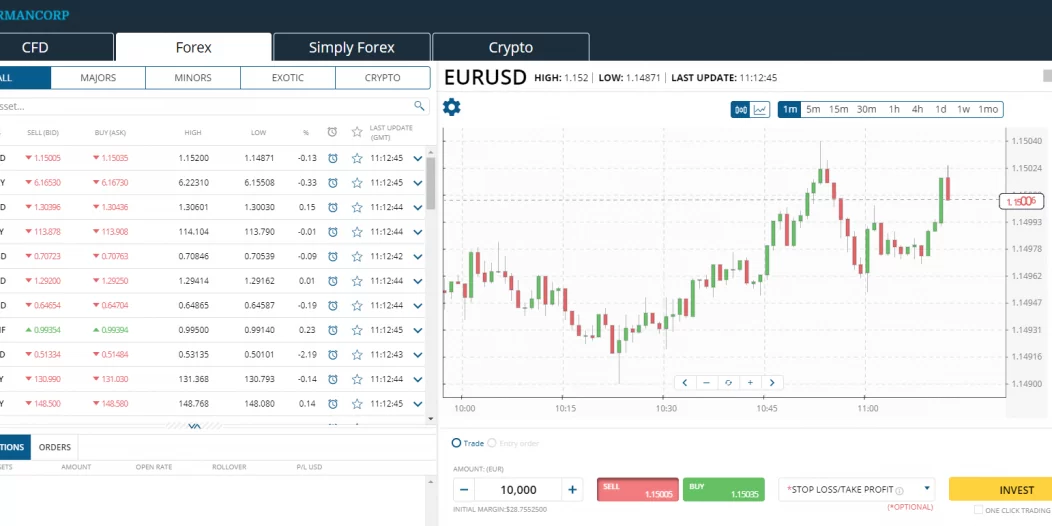The height and width of the screenshot is (526, 1052).
Task: Expand the row with bid 0.70723
Action: 418,256
